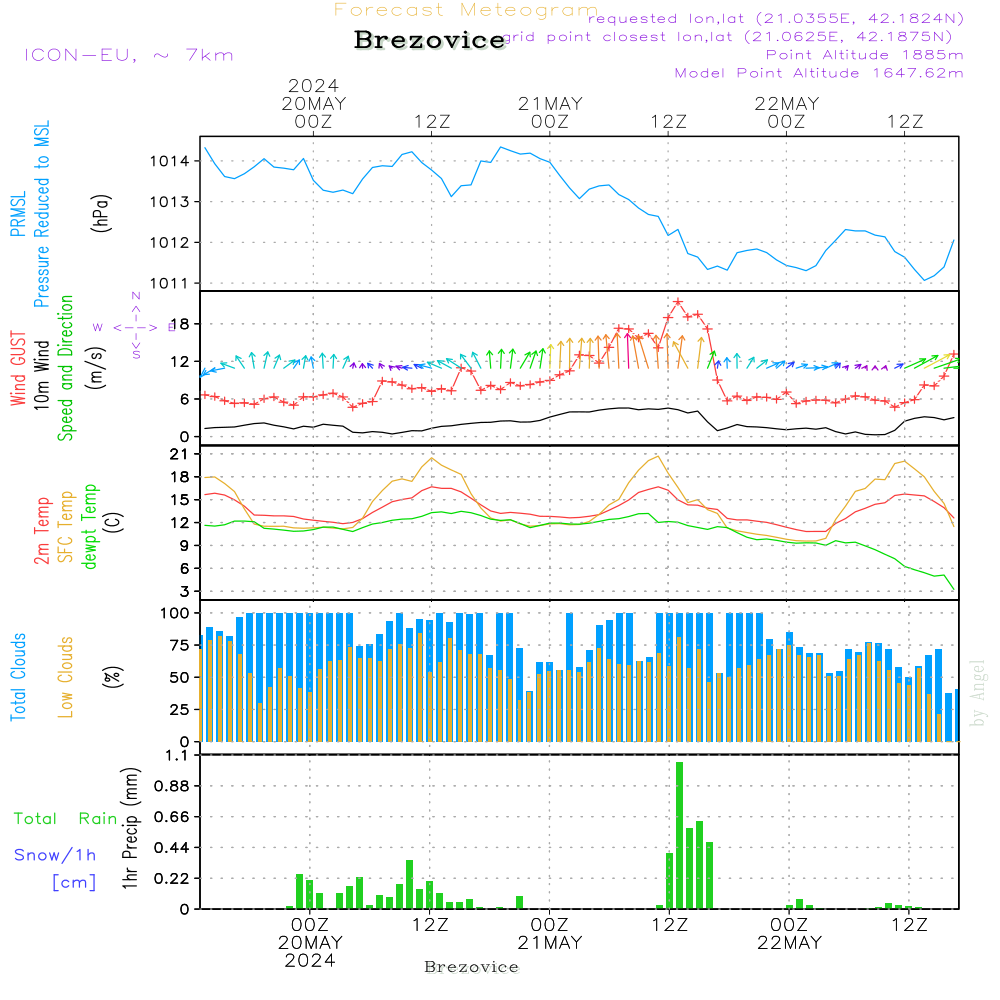This screenshot has height=1000, width=1000.
Task: Click the '1012' pressure tick value
Action: pyautogui.click(x=170, y=243)
